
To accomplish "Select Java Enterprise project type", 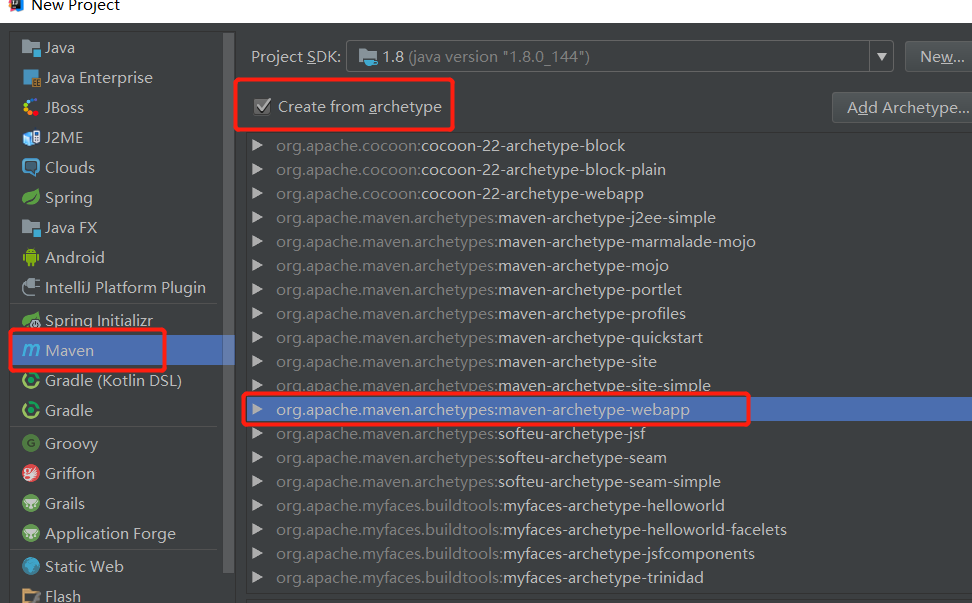I will 99,77.
